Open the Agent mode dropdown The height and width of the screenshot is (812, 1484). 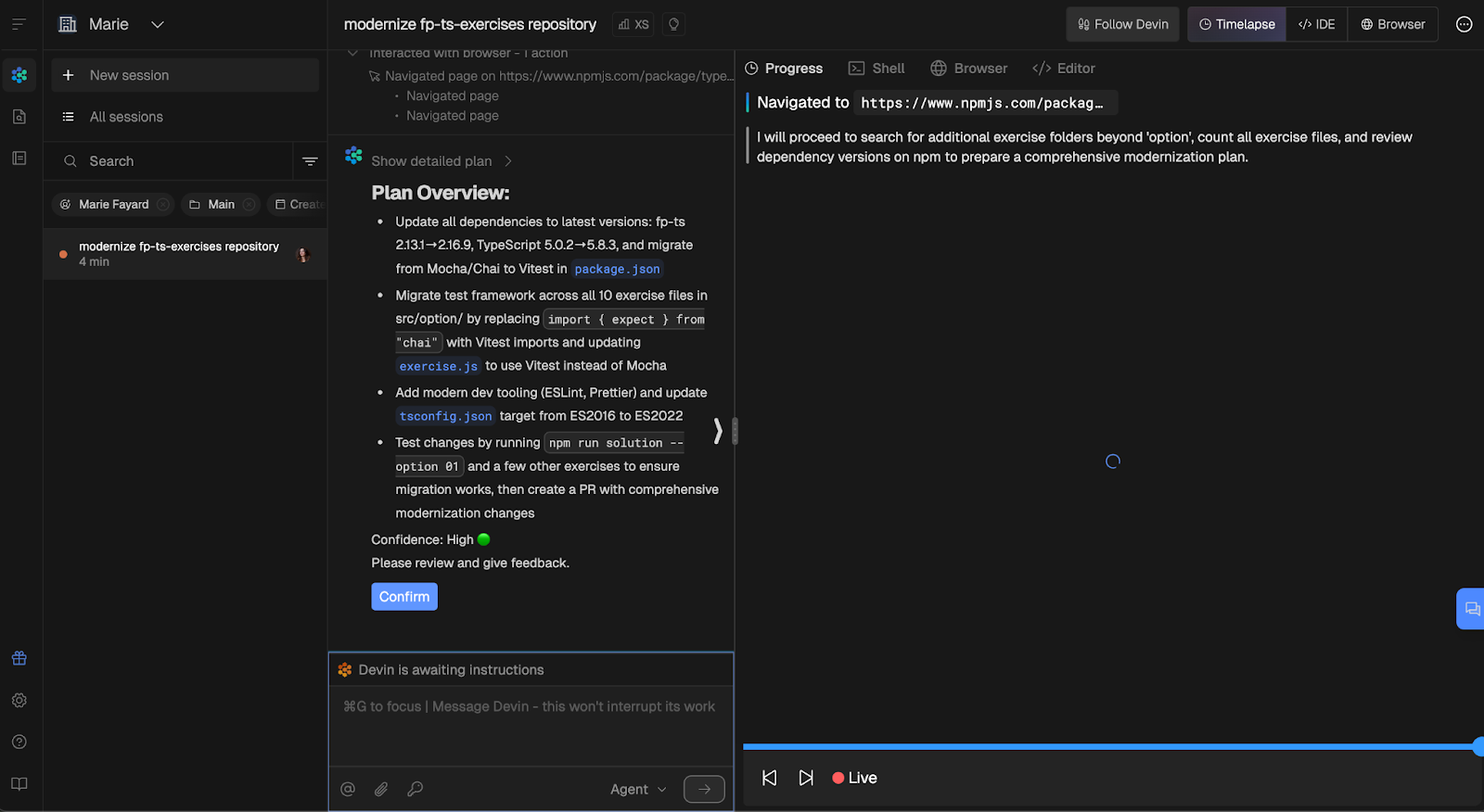[638, 789]
